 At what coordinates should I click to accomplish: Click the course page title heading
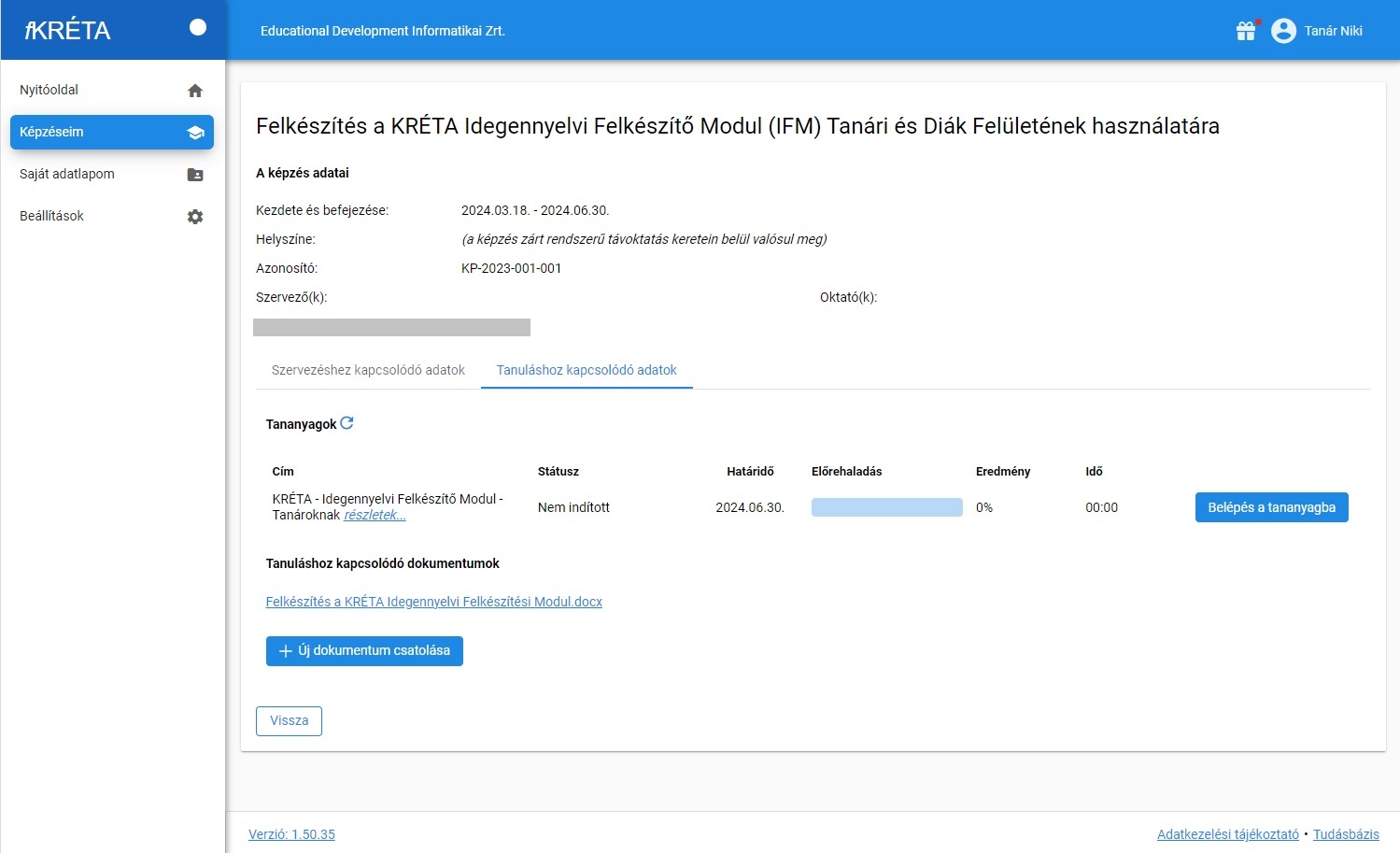[738, 126]
